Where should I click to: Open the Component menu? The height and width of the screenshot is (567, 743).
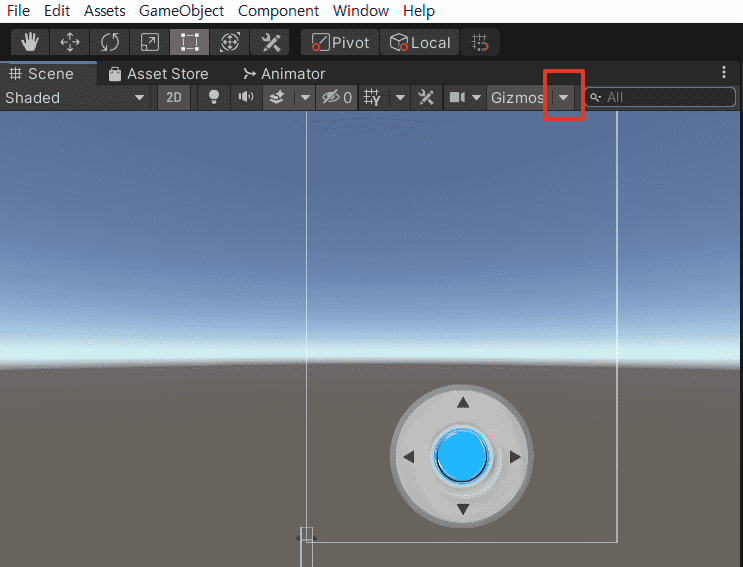[x=279, y=11]
